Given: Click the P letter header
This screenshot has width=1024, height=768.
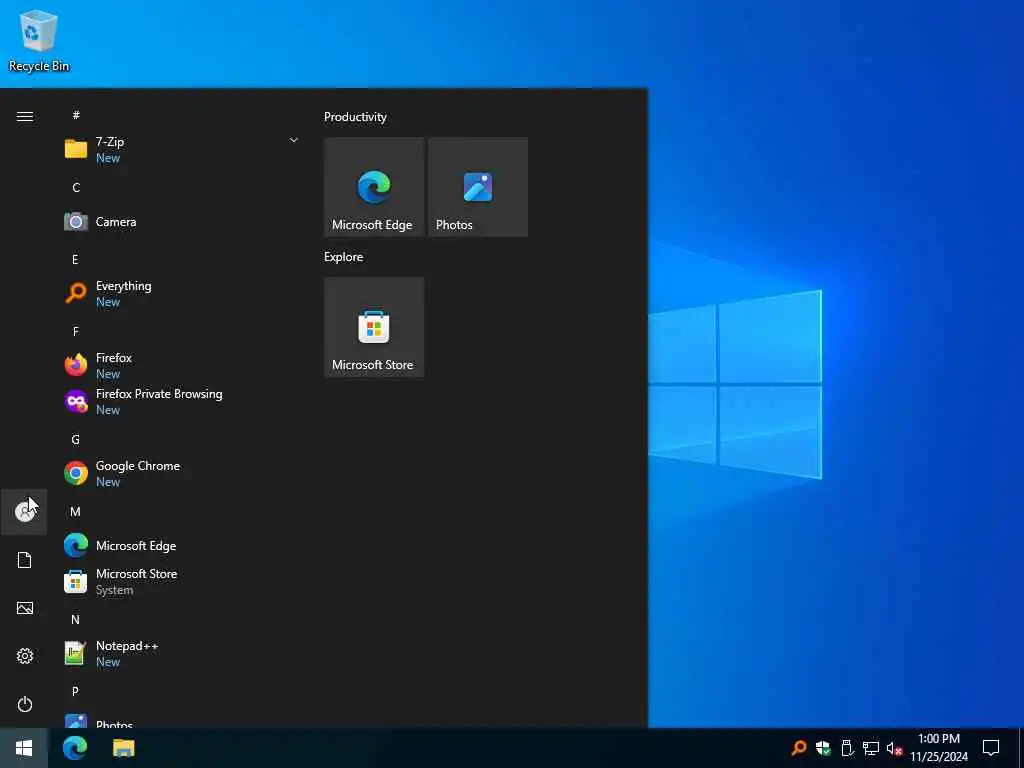Looking at the screenshot, I should tap(75, 691).
